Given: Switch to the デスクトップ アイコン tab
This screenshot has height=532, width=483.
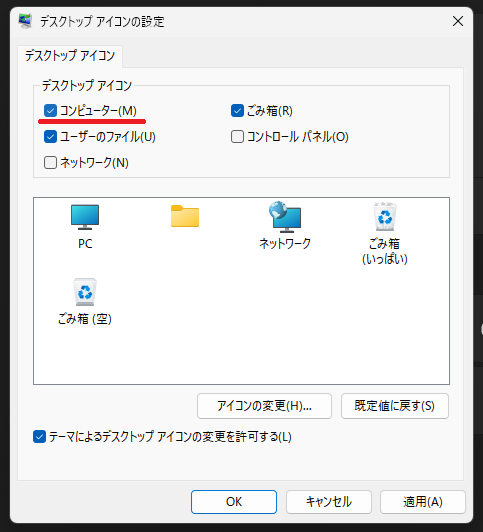Looking at the screenshot, I should [x=70, y=56].
